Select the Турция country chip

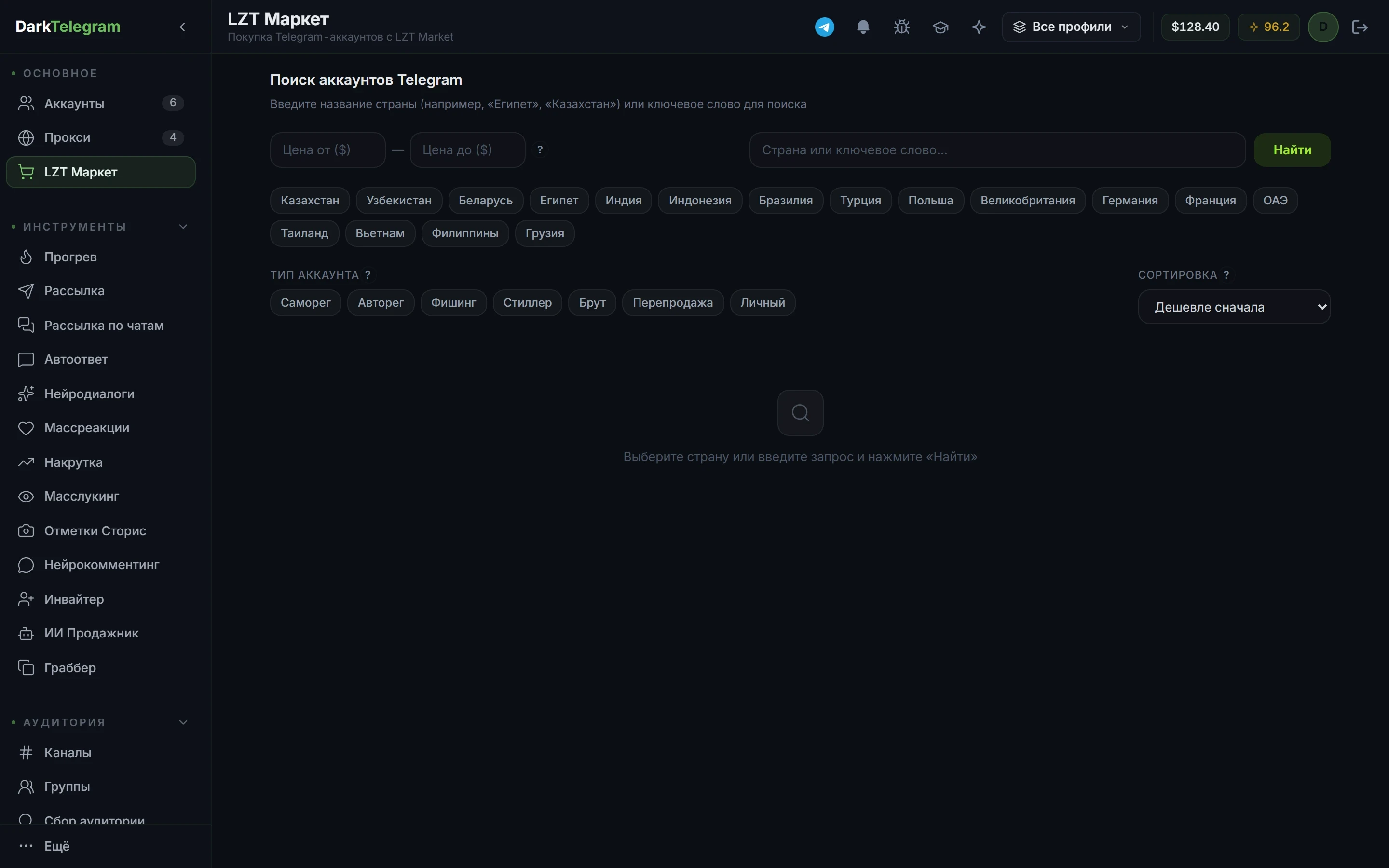[860, 200]
